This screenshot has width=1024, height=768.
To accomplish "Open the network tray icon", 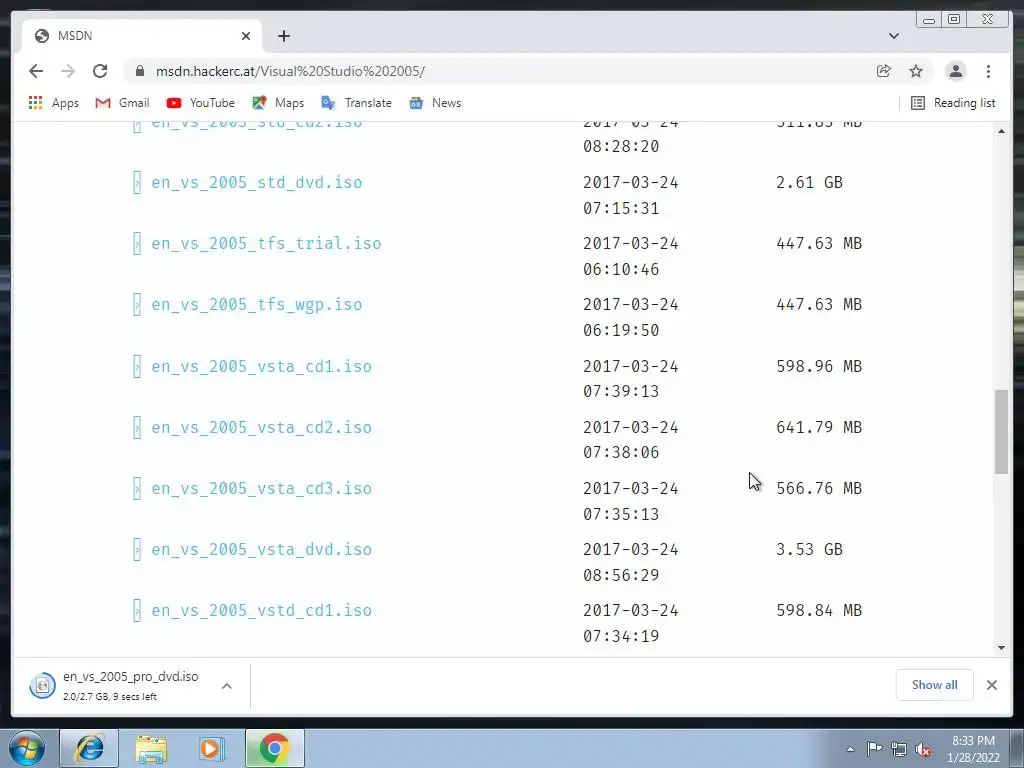I will tap(899, 749).
